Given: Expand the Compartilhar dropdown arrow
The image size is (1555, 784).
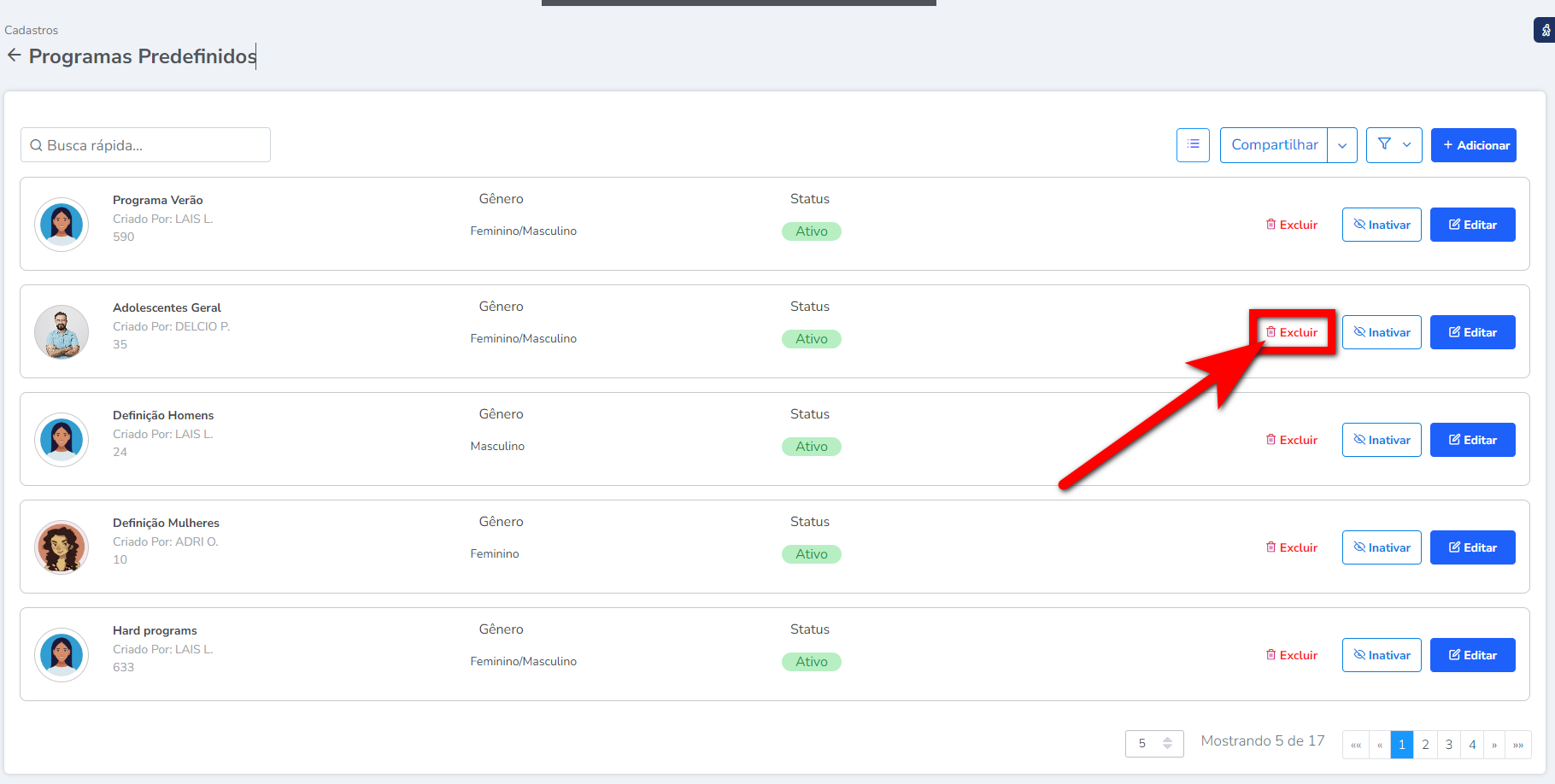Looking at the screenshot, I should coord(1342,145).
